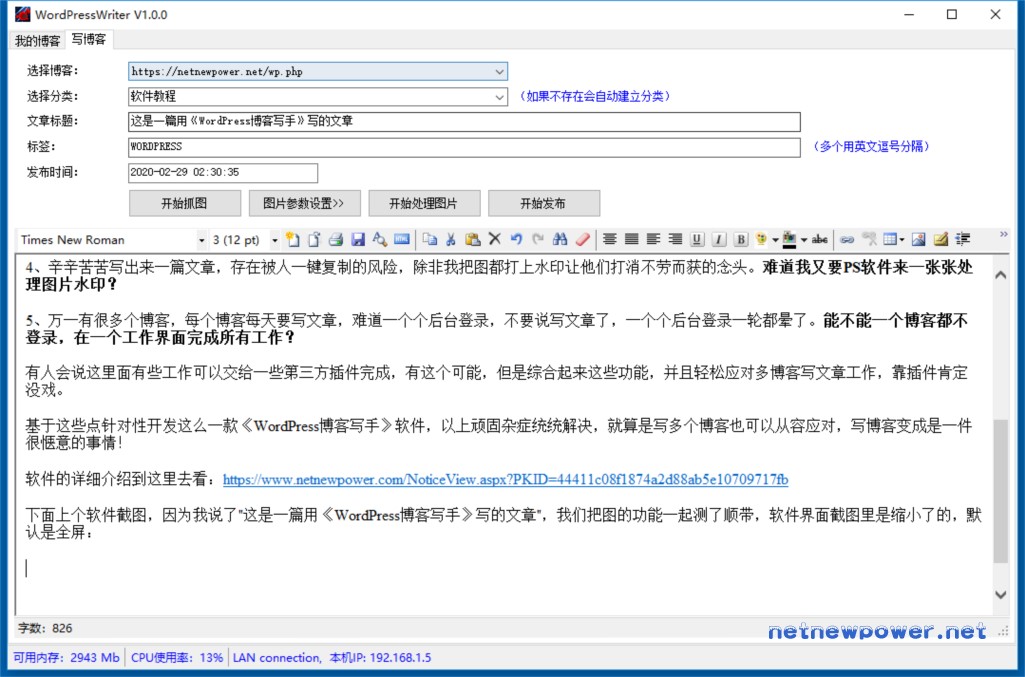Switch to HTML source view icon
The height and width of the screenshot is (677, 1025).
(402, 239)
